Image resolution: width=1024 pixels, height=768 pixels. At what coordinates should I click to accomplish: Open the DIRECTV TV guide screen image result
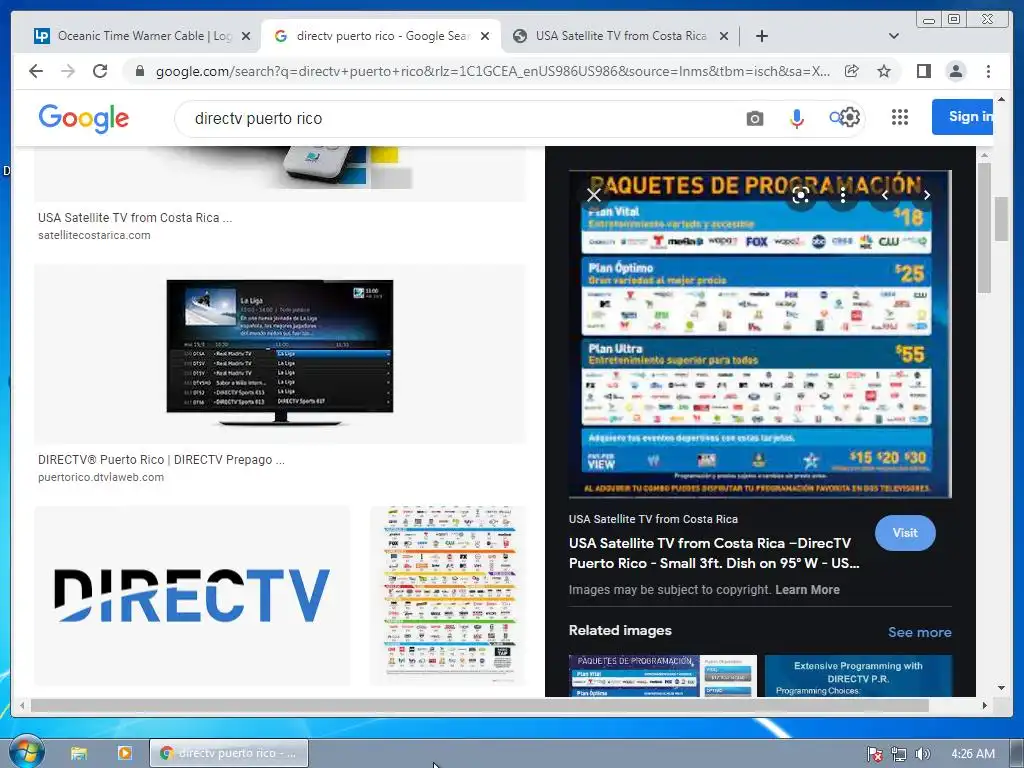click(280, 353)
